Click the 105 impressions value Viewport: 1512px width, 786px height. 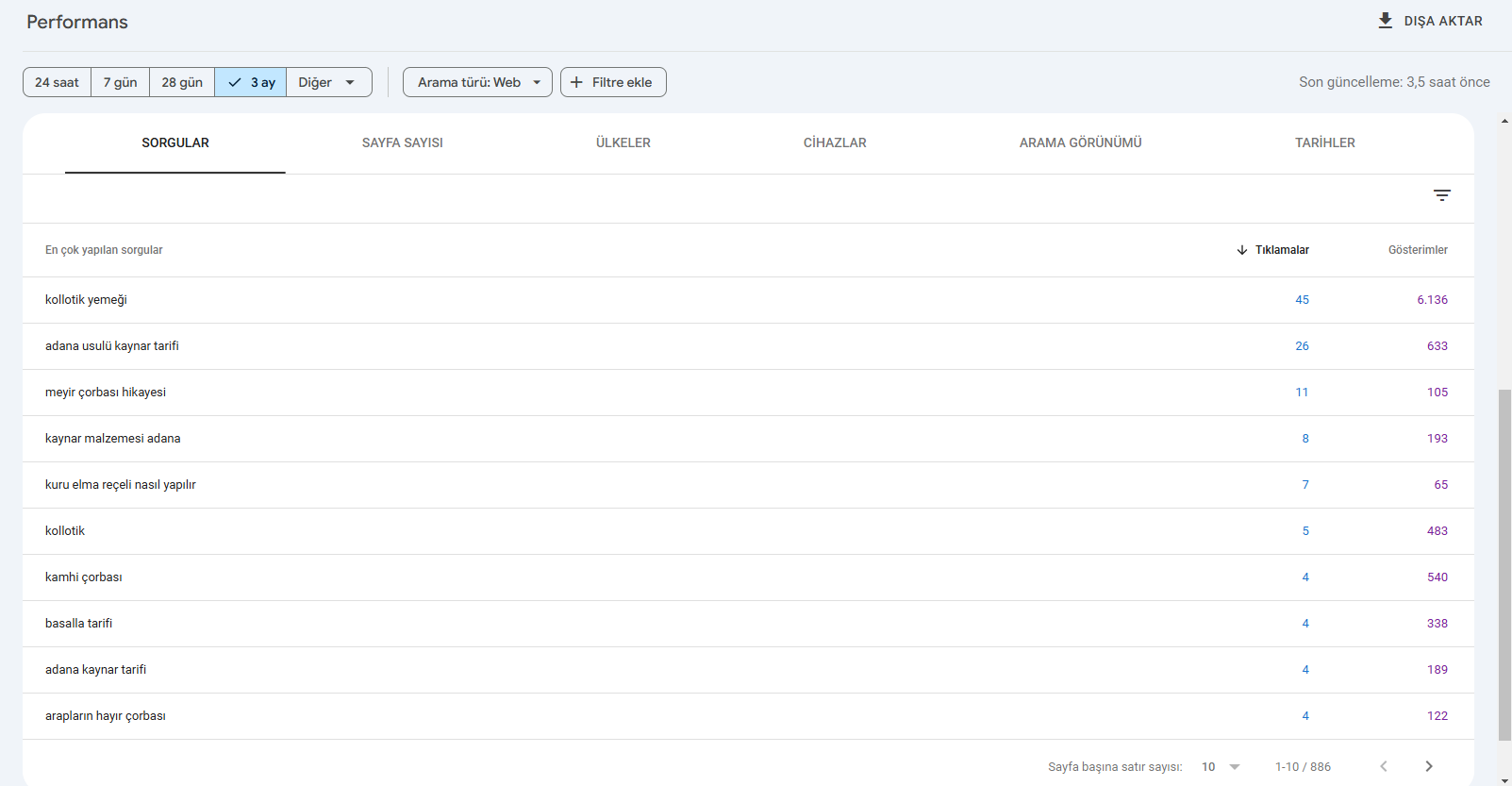click(1437, 393)
